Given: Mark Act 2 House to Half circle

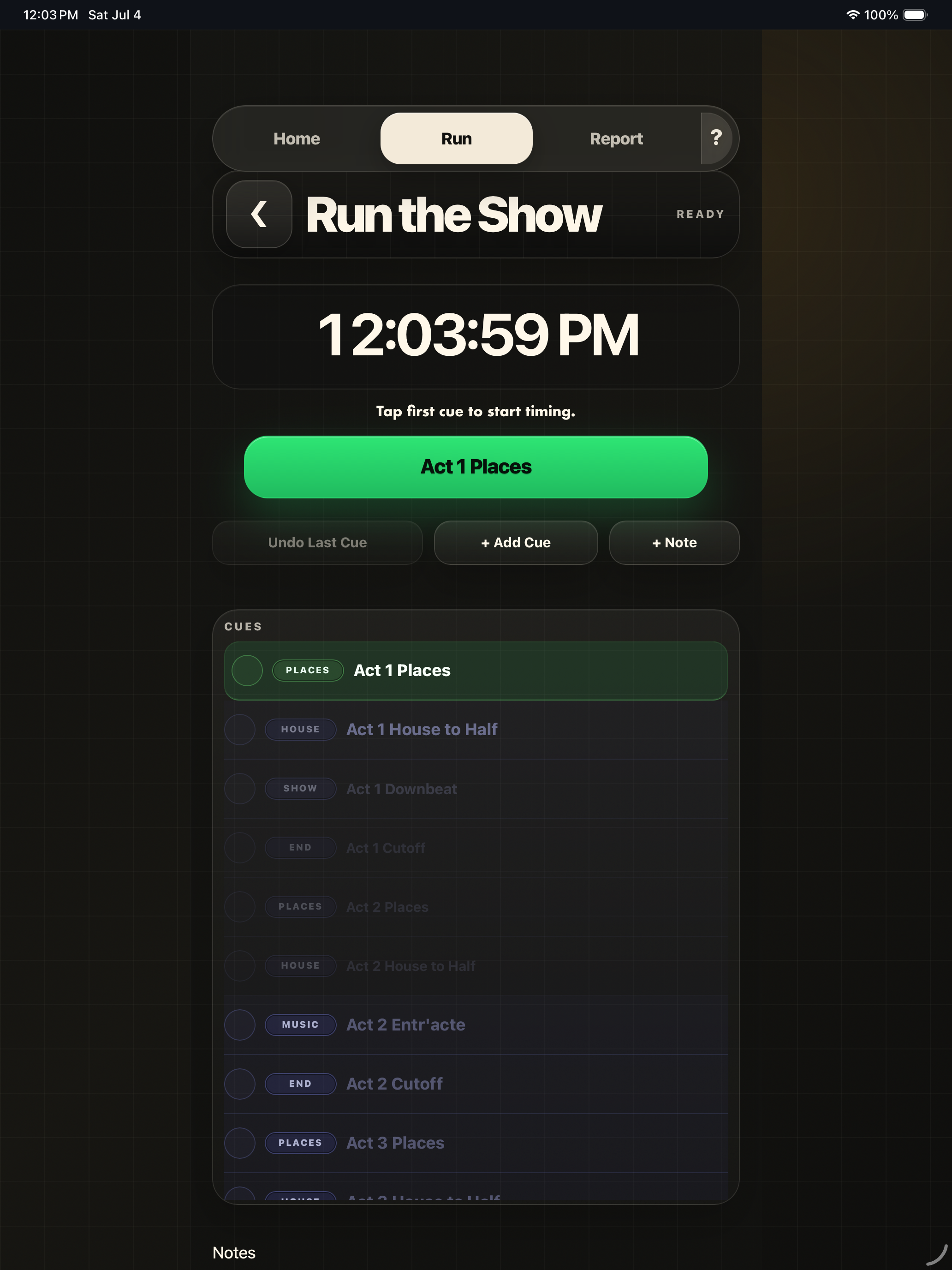Looking at the screenshot, I should point(240,966).
